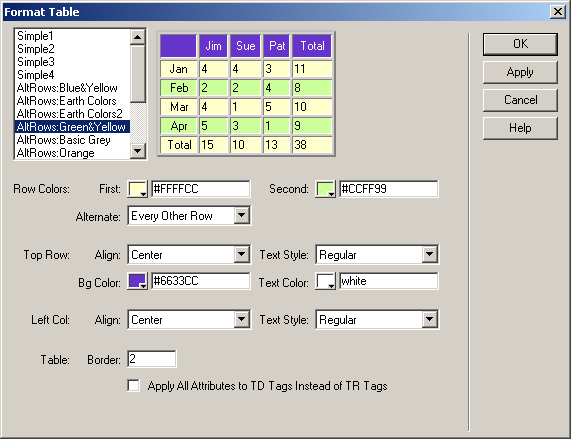
Task: Click the Border value field
Action: click(152, 359)
